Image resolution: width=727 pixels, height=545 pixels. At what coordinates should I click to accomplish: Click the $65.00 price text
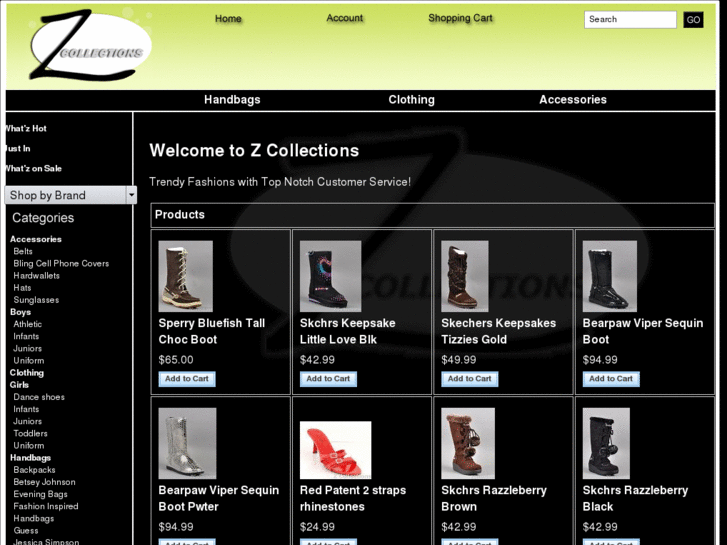176,360
